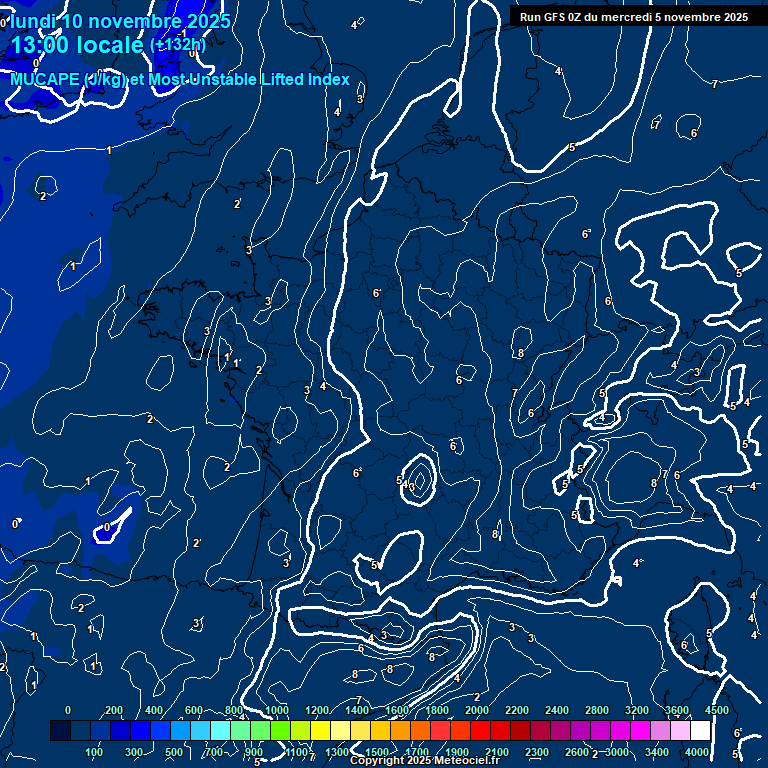Screen dimensions: 768x768
Task: Pick the red legend swatch between 2000 and 2100
Action: (x=480, y=730)
